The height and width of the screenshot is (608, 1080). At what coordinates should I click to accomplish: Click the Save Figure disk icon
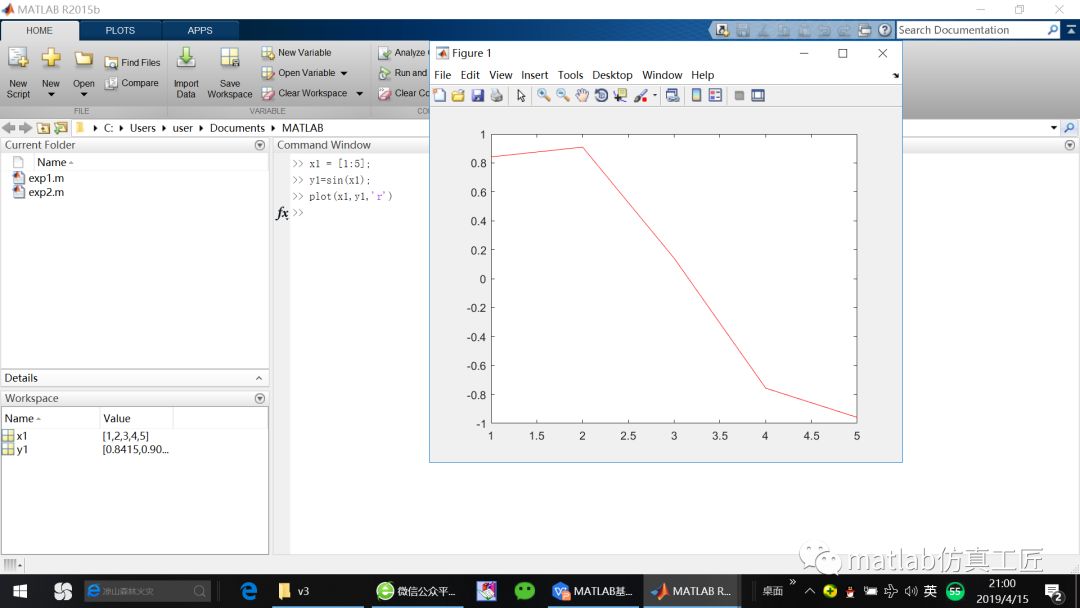477,96
